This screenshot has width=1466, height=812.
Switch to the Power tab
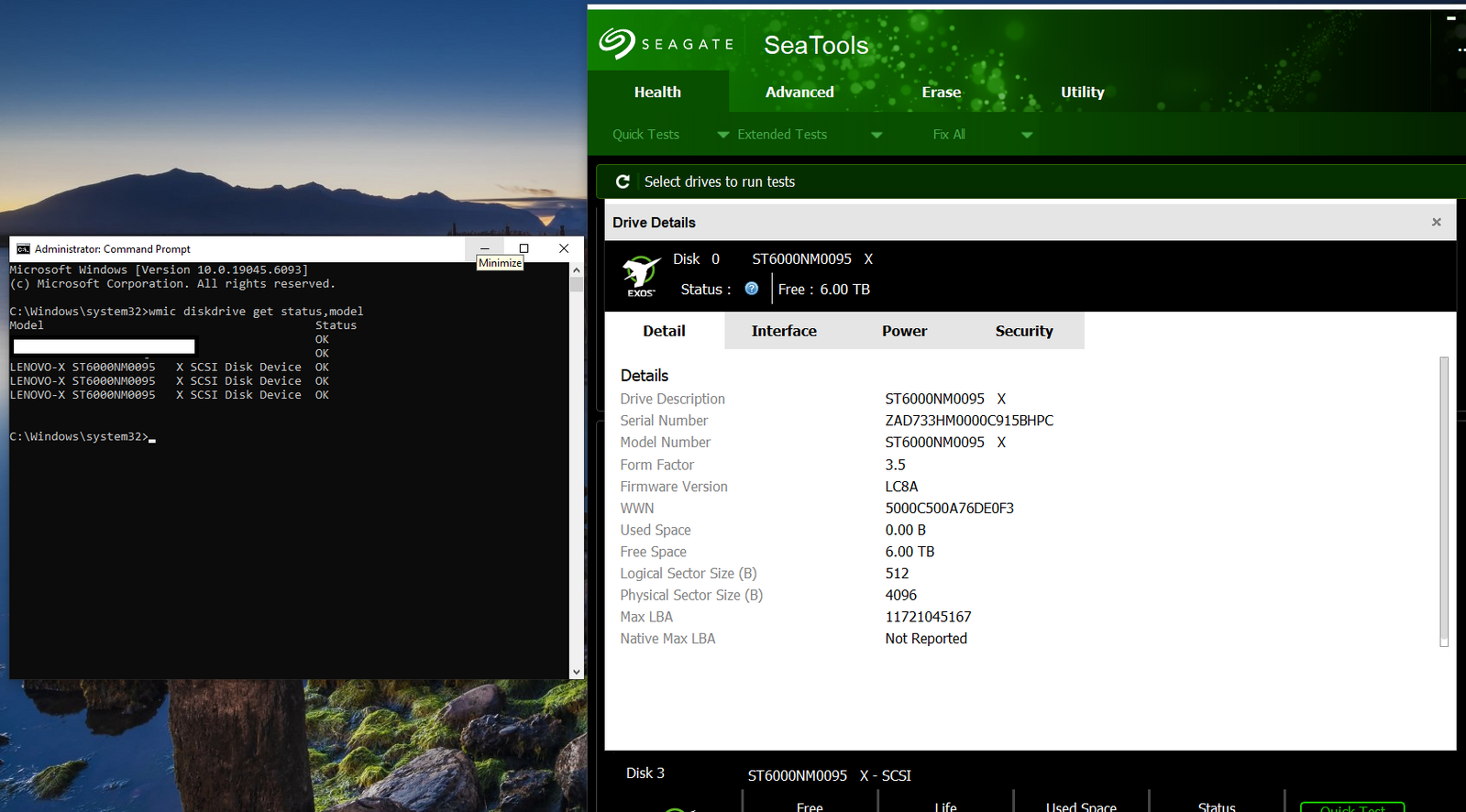(904, 331)
